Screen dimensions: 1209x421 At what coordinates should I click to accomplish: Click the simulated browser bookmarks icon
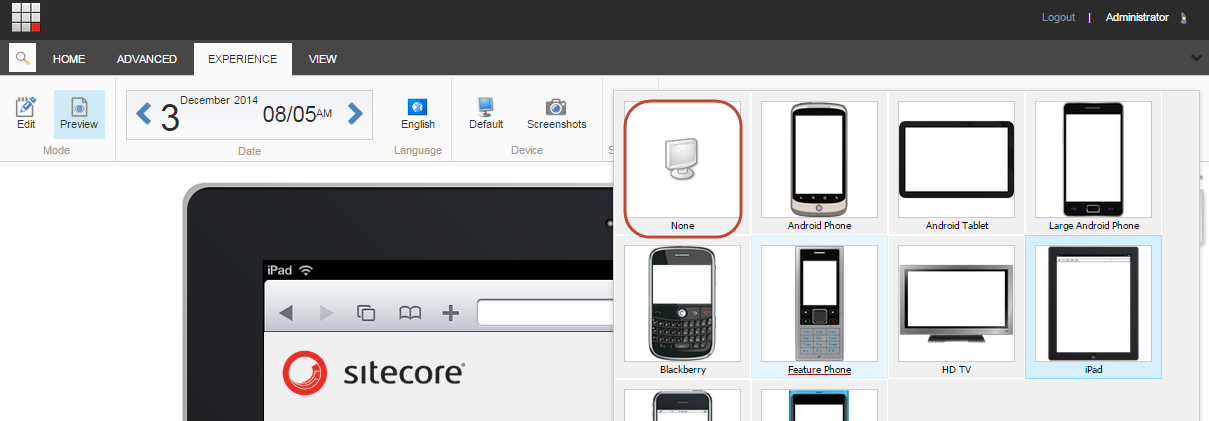click(410, 313)
